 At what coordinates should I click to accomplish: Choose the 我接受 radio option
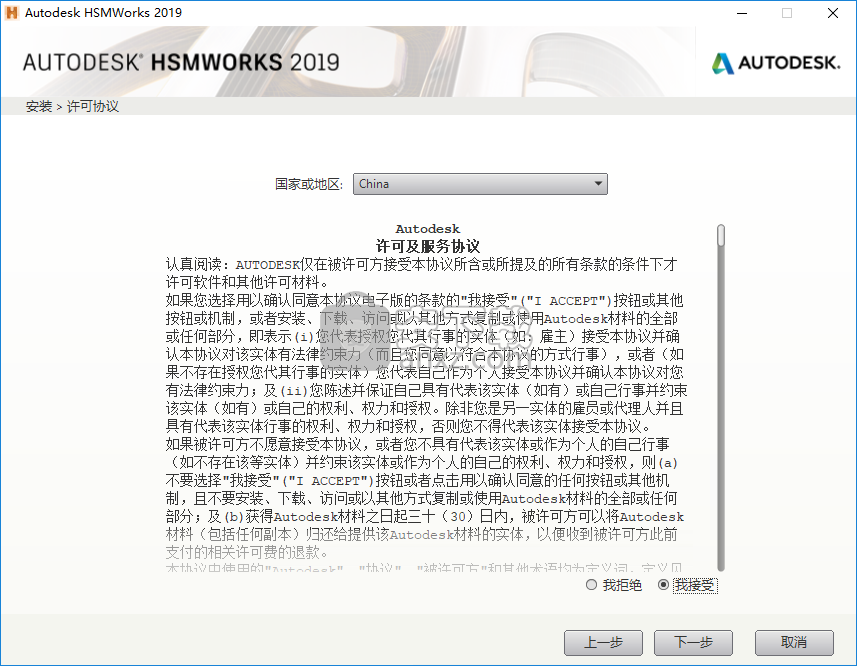pos(664,585)
